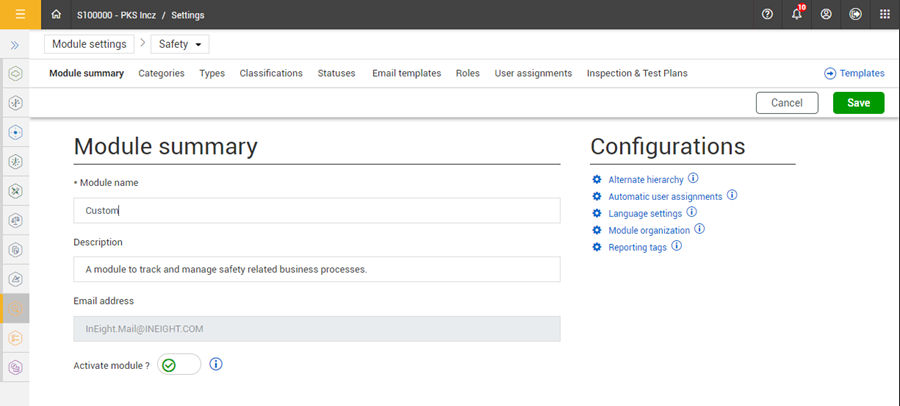Viewport: 900px width, 406px height.
Task: Click the Module name input field
Action: click(x=316, y=210)
